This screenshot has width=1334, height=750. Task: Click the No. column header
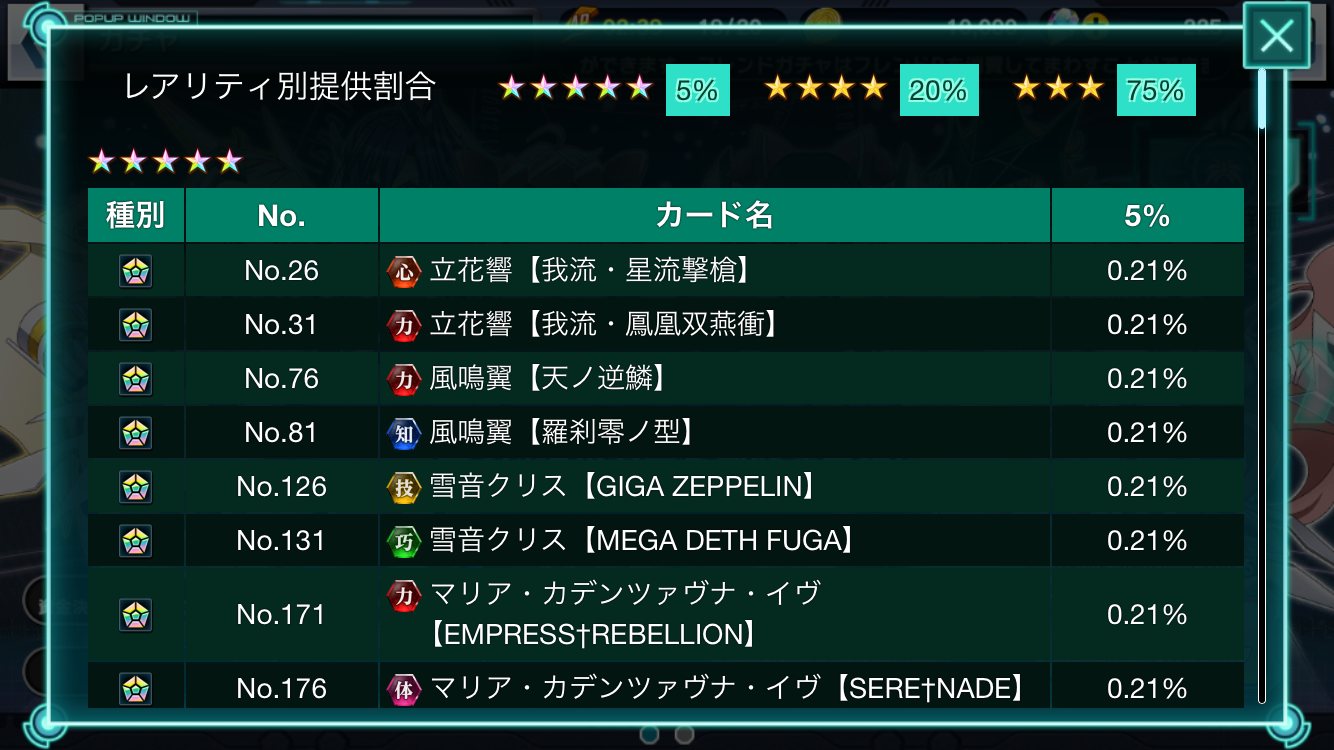click(x=281, y=215)
